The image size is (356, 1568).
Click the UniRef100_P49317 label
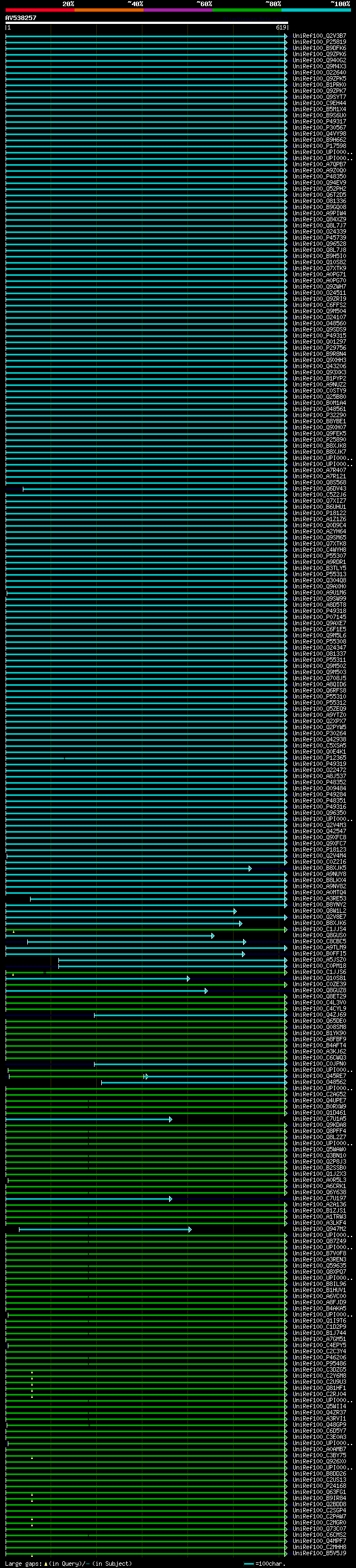(319, 122)
